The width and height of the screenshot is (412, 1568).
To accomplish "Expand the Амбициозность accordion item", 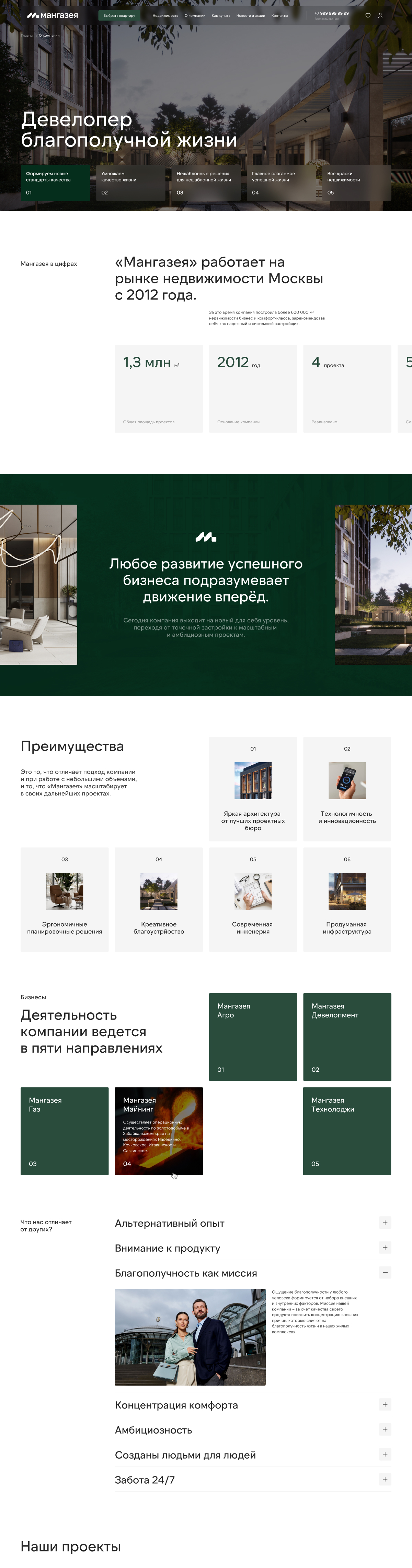I will click(x=385, y=1429).
